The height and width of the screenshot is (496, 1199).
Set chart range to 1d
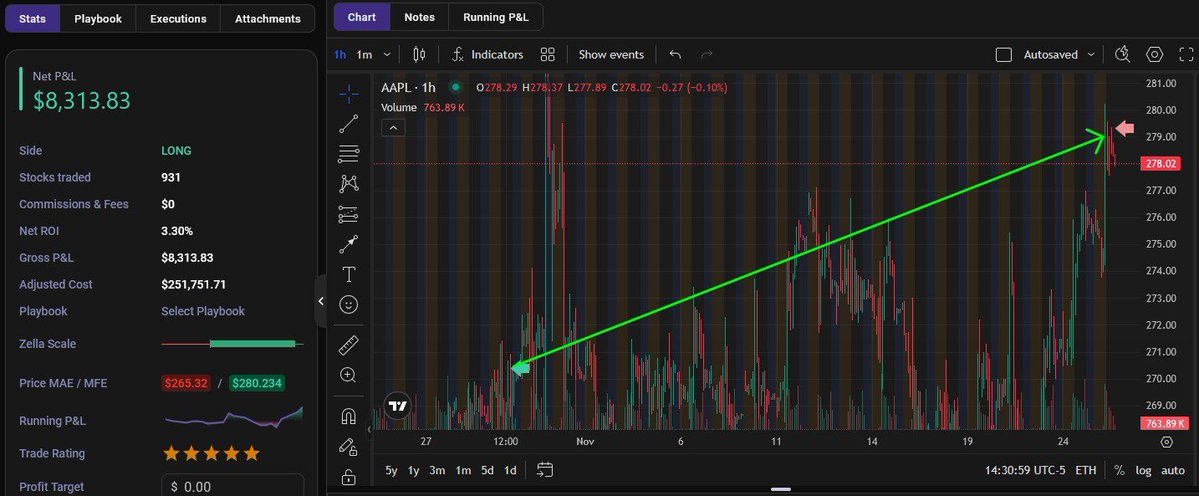click(510, 471)
